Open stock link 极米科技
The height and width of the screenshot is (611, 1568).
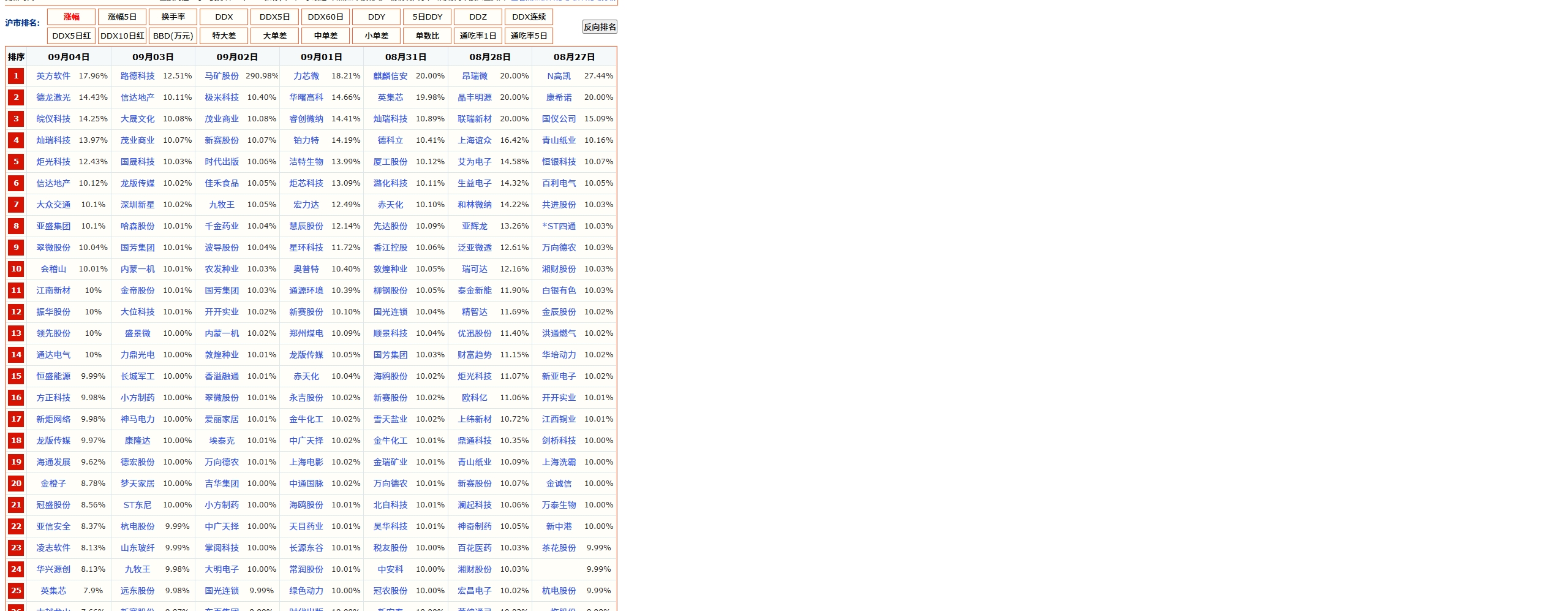coord(222,97)
